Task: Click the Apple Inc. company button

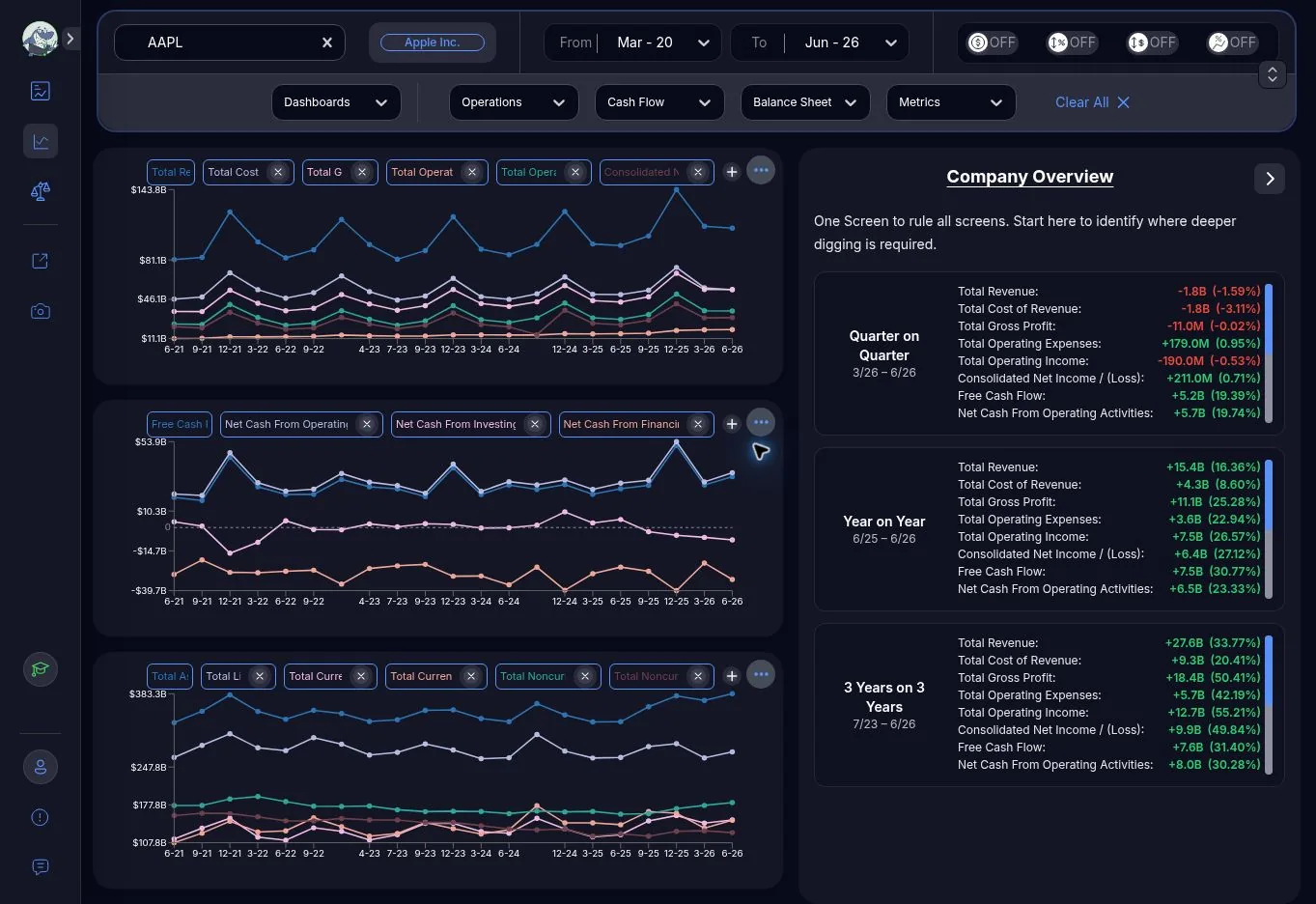Action: 433,42
